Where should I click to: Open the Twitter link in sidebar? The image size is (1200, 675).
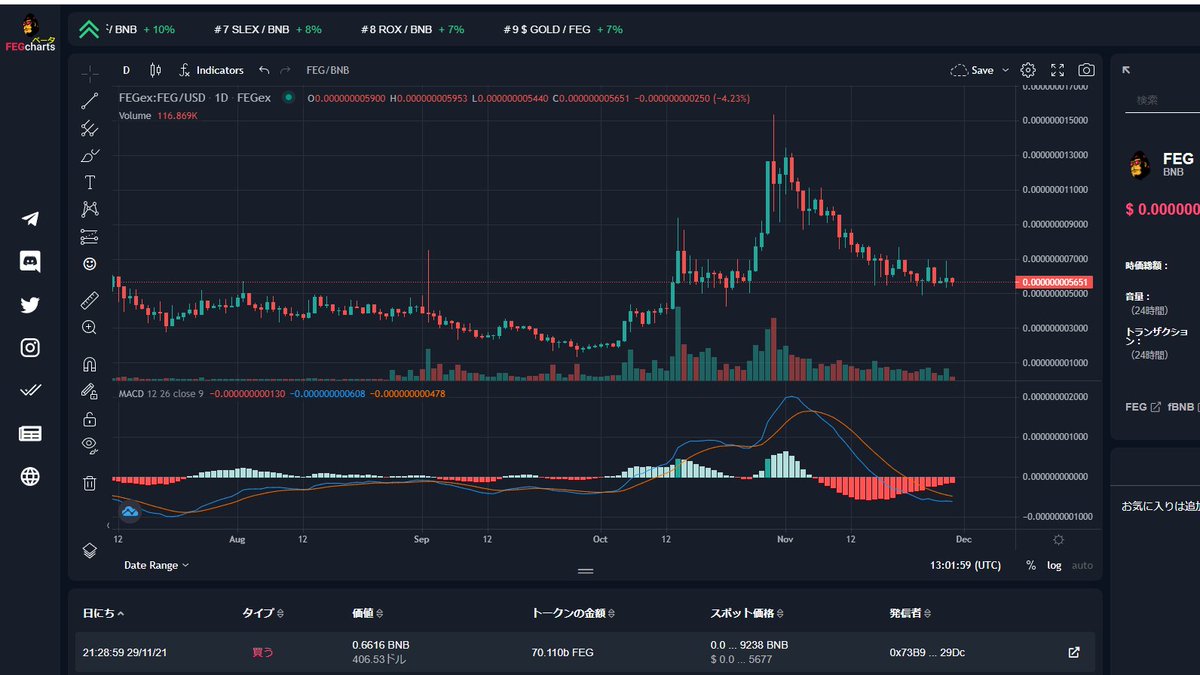(x=30, y=305)
